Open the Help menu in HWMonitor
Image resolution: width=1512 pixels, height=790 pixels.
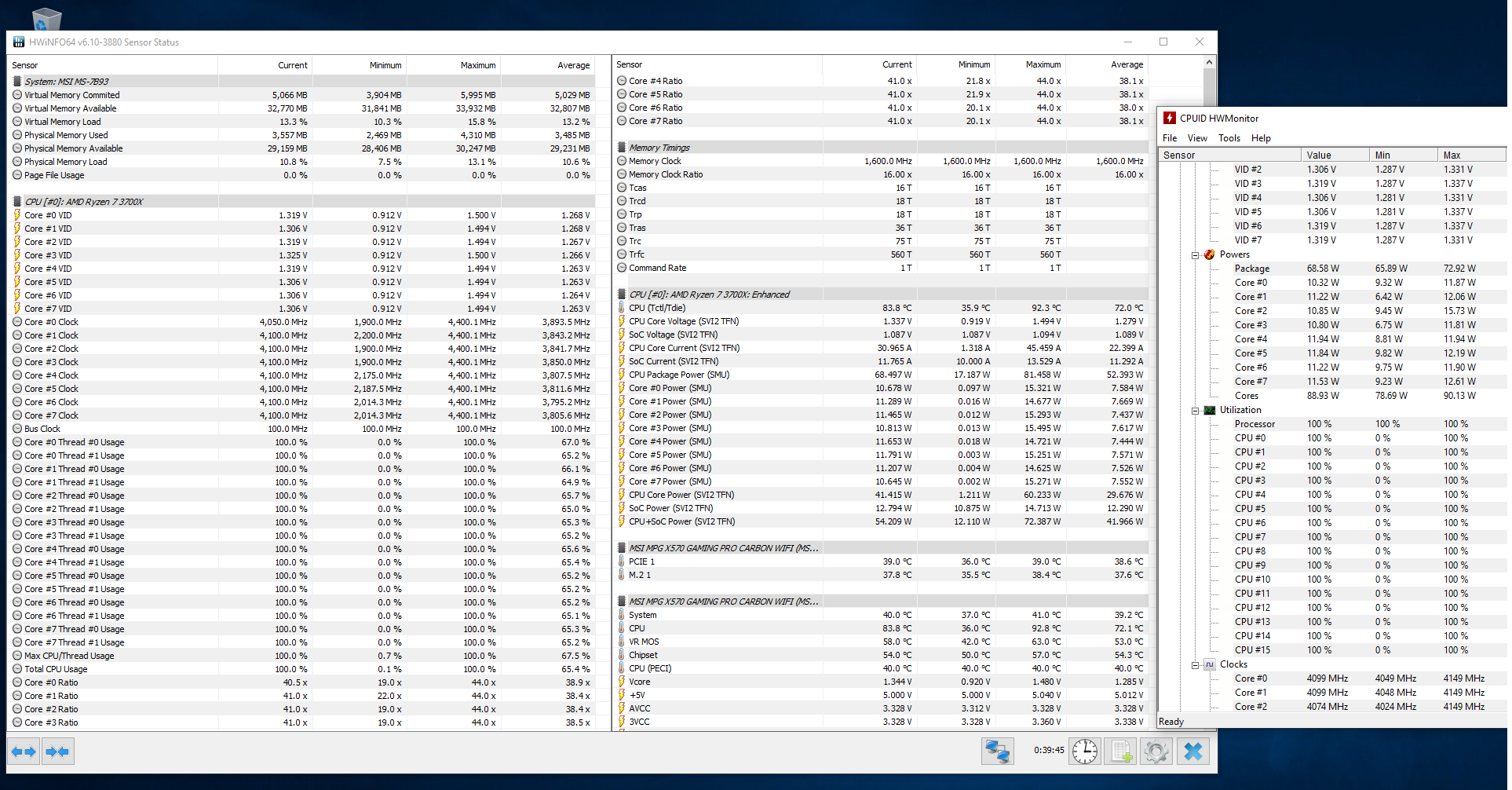tap(1261, 138)
